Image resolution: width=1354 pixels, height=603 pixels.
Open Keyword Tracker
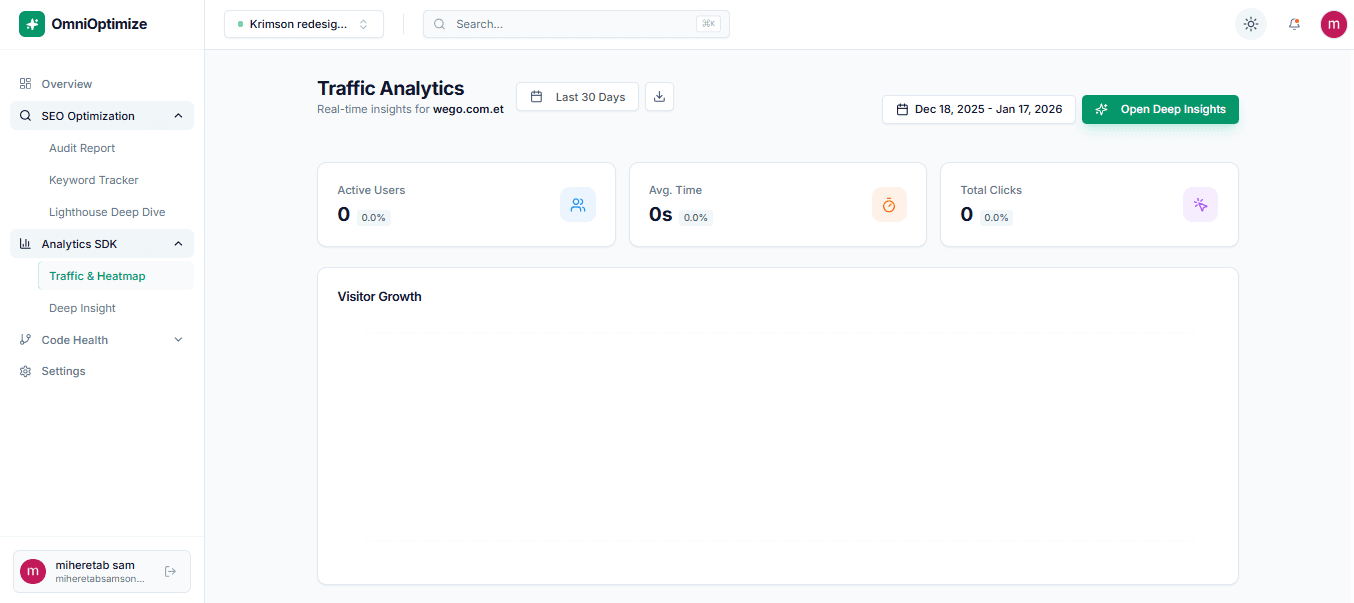(x=94, y=180)
